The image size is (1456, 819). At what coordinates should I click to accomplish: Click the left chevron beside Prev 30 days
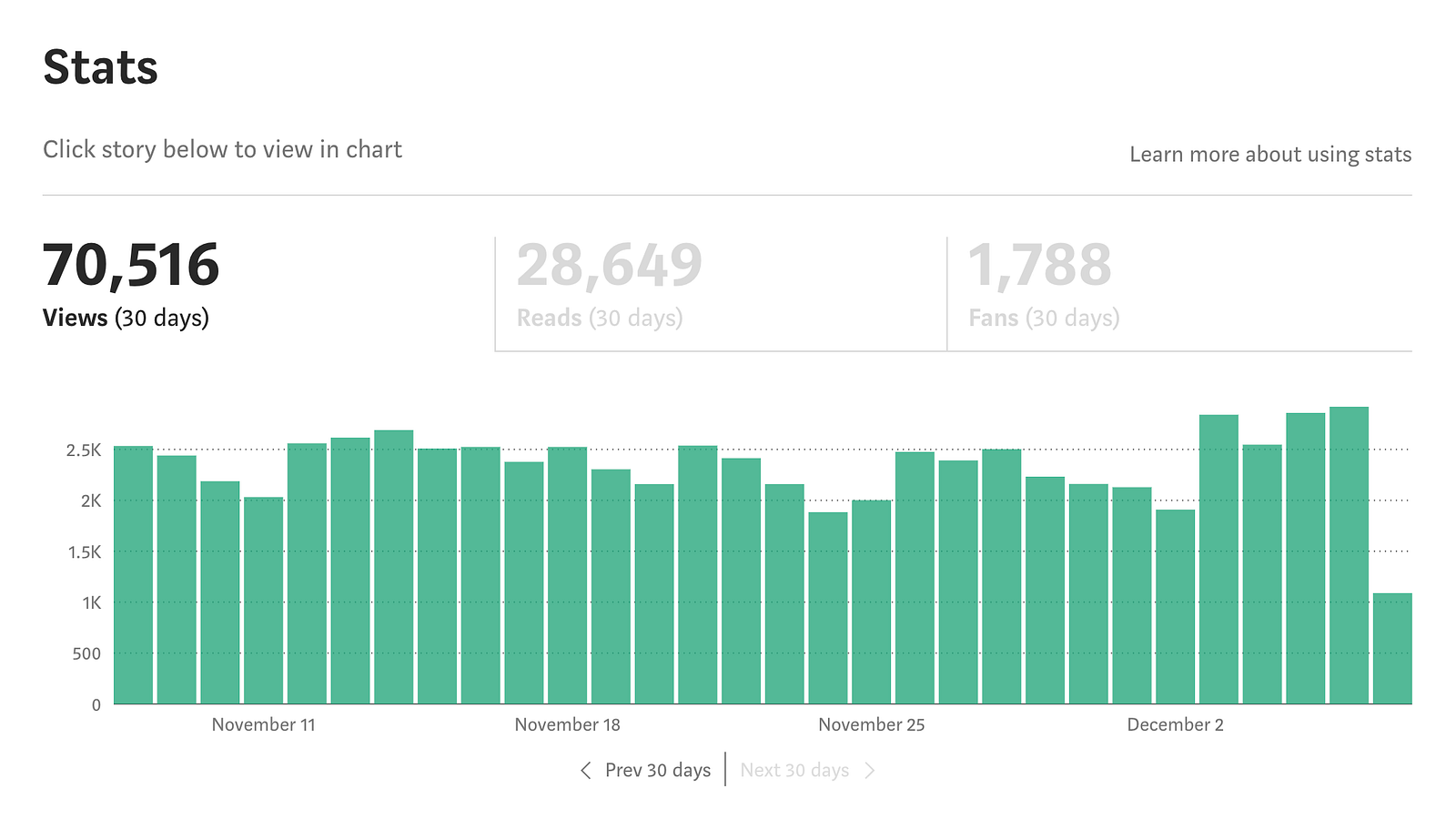(x=585, y=771)
